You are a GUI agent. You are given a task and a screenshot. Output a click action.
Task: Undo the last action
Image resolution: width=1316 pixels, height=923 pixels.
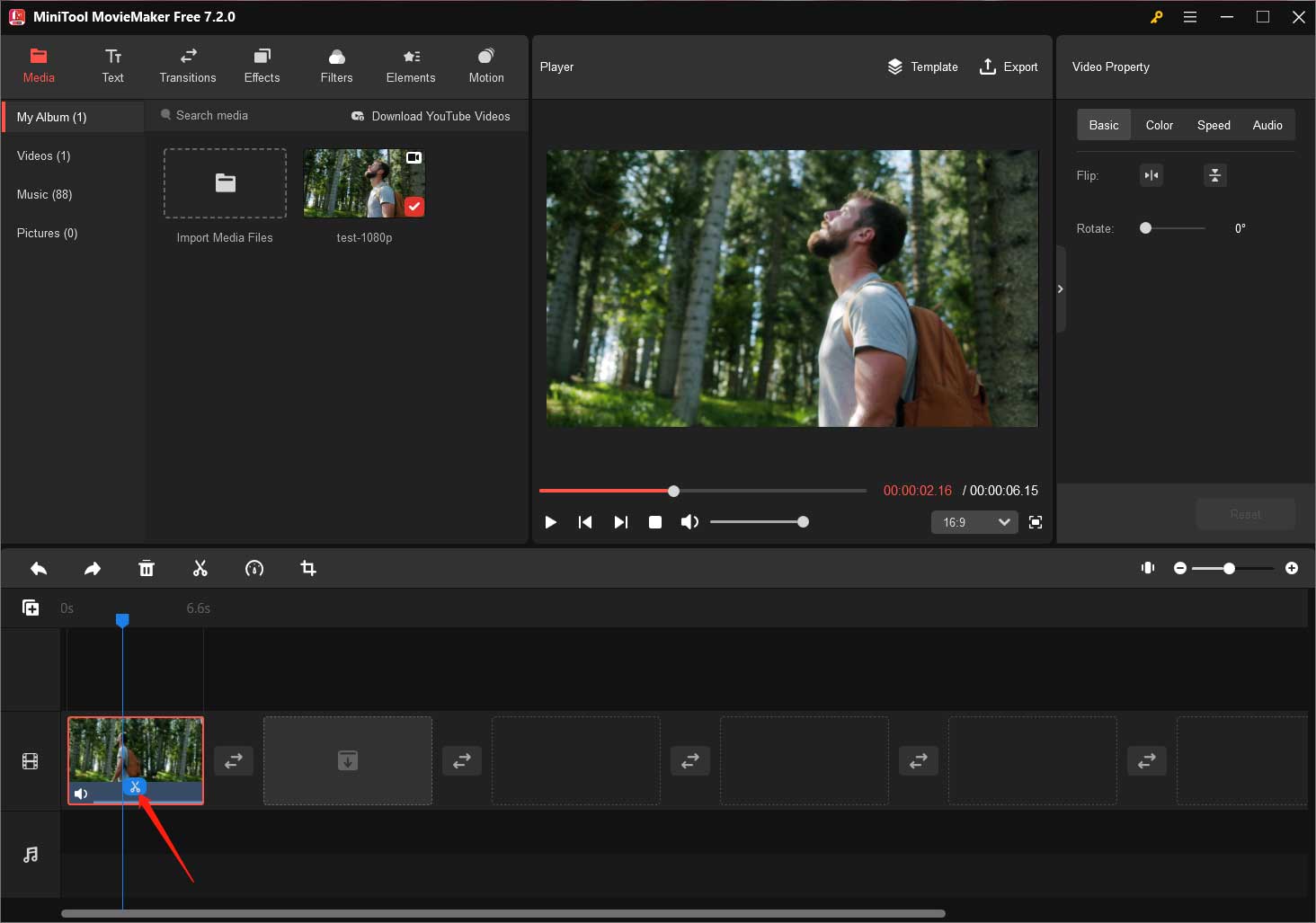coord(39,568)
